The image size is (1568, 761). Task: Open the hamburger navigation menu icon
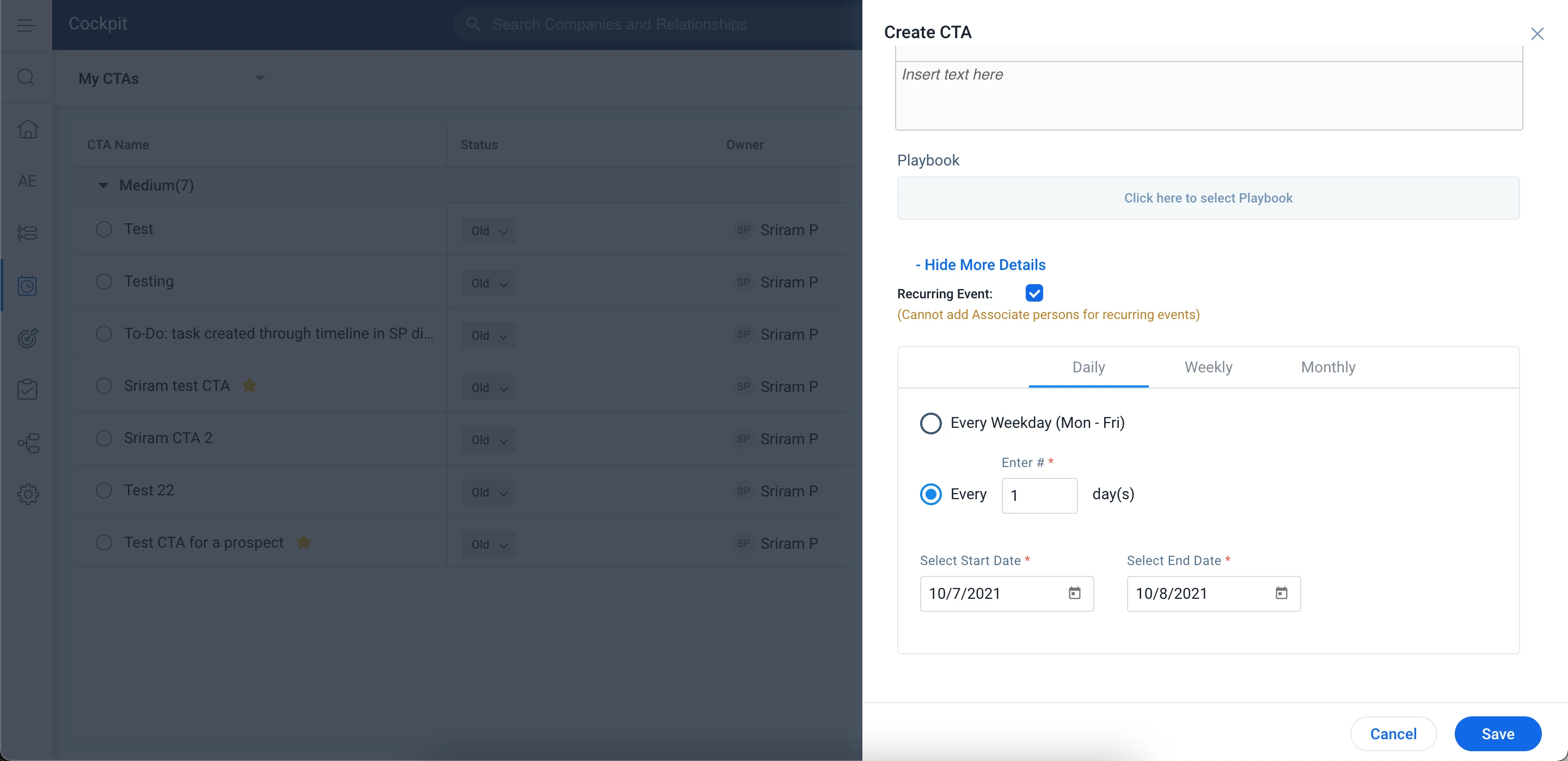(26, 25)
